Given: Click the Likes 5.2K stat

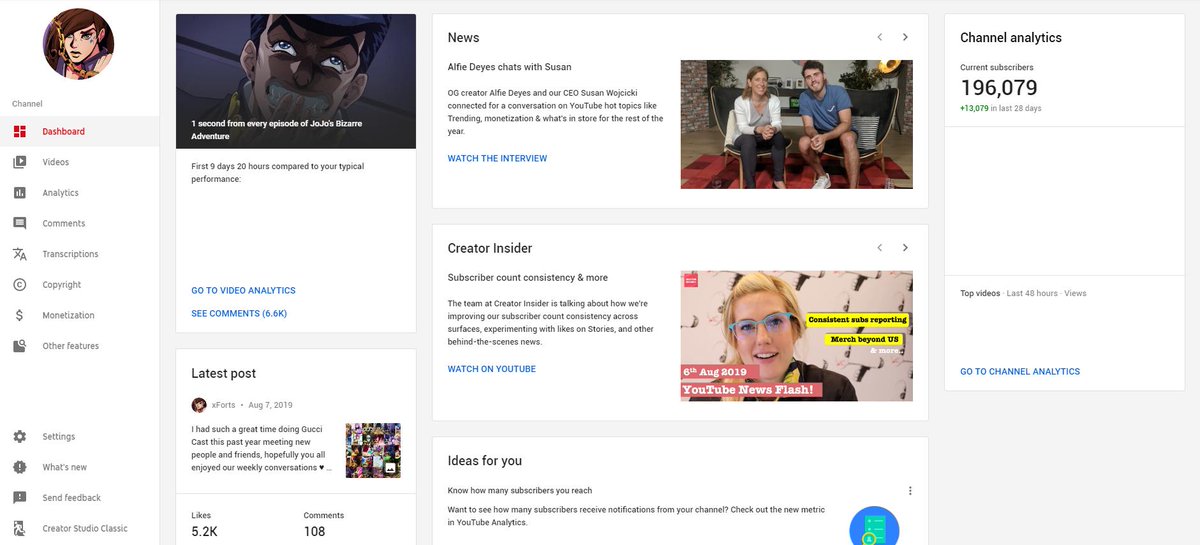Looking at the screenshot, I should coord(205,525).
